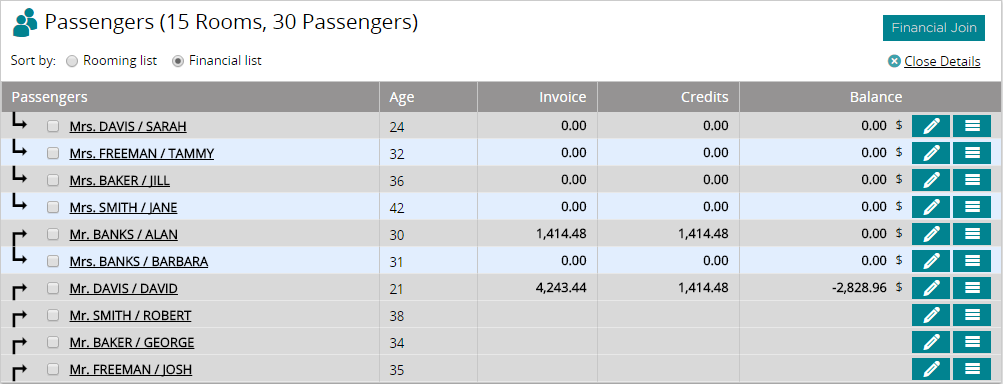Open the hamburger menu icon for Mrs. FREEMAN / TAMMY
This screenshot has height=384, width=1003.
pyautogui.click(x=972, y=153)
